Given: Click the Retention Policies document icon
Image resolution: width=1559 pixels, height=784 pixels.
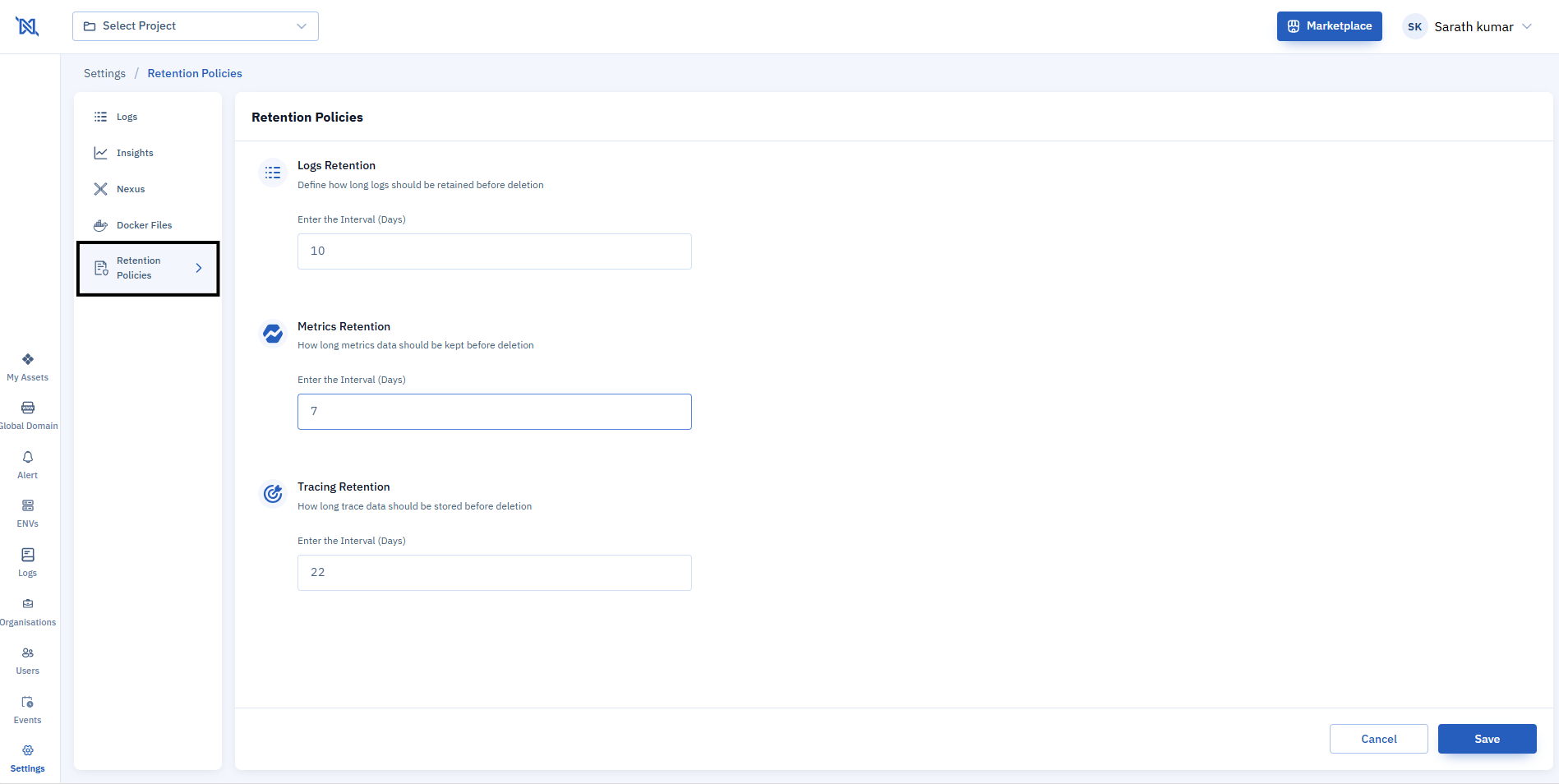Looking at the screenshot, I should [x=101, y=268].
